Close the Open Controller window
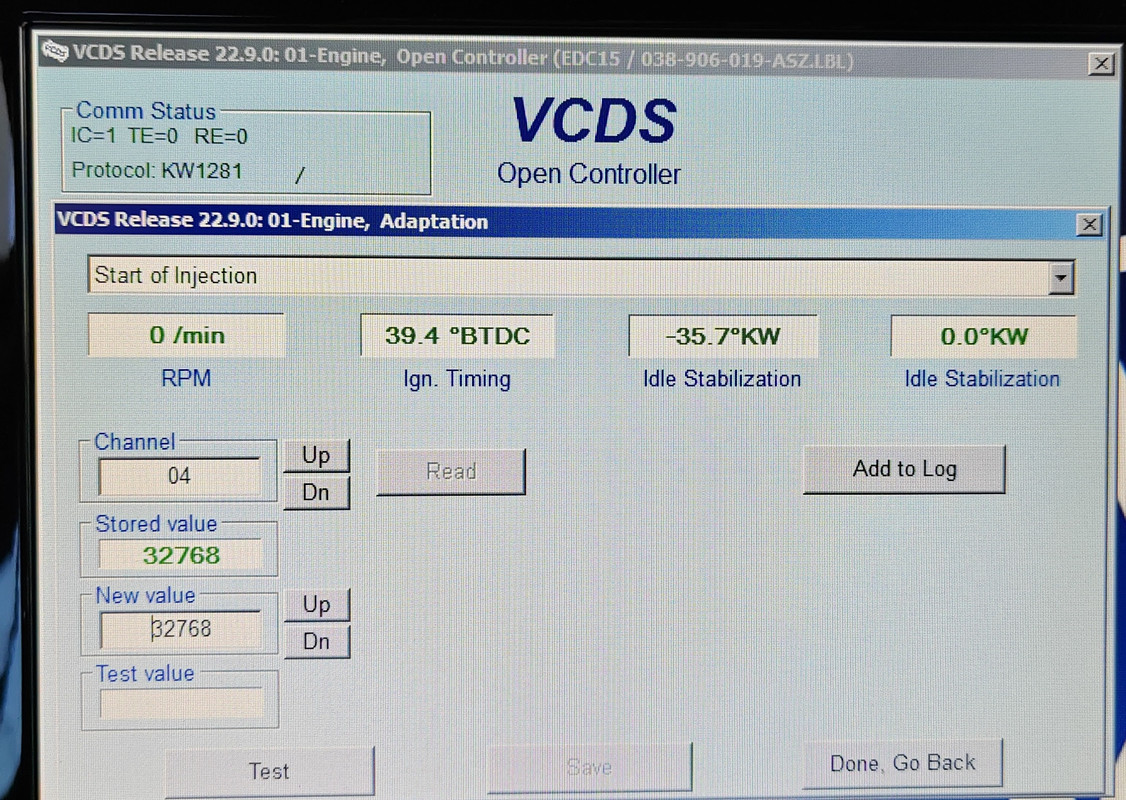 (x=1101, y=64)
